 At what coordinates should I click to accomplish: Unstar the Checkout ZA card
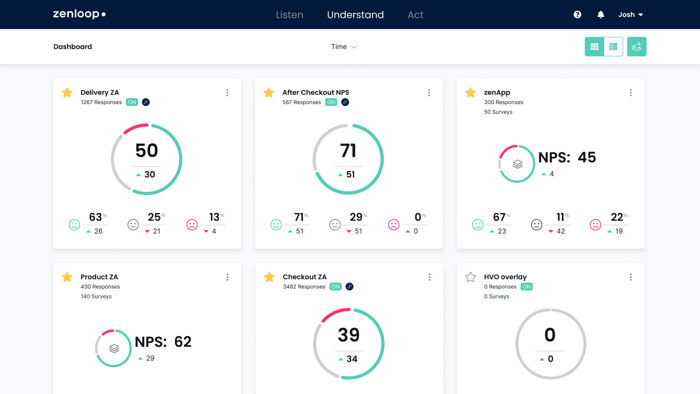(269, 277)
